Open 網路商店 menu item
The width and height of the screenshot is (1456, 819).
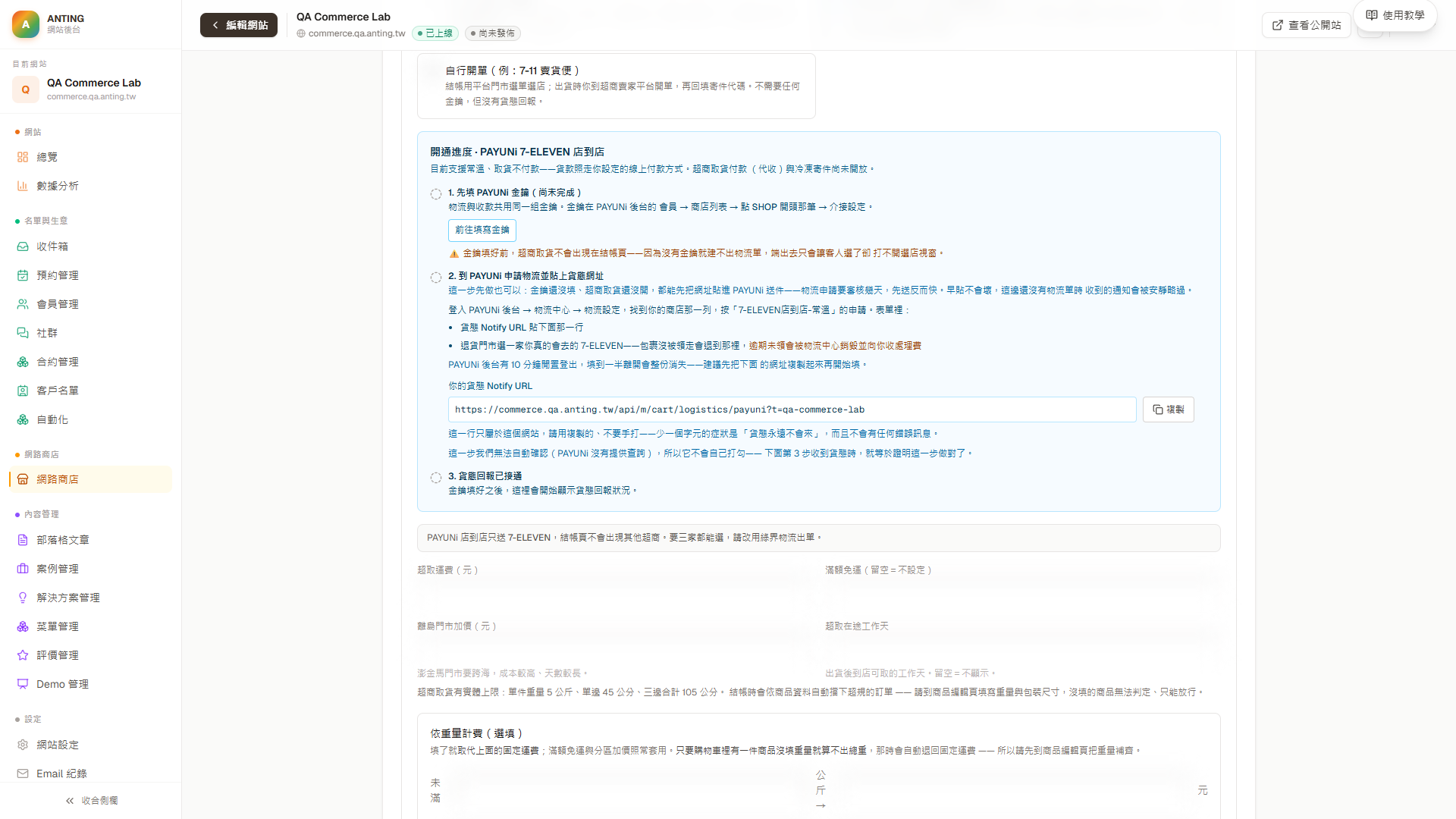[x=90, y=479]
